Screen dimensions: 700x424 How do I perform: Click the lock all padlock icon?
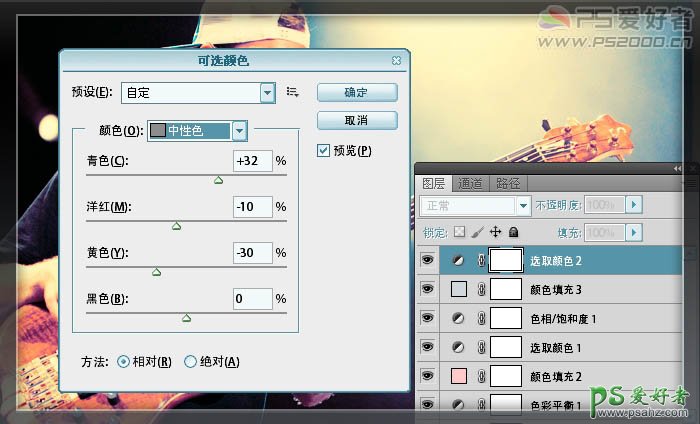pyautogui.click(x=513, y=232)
